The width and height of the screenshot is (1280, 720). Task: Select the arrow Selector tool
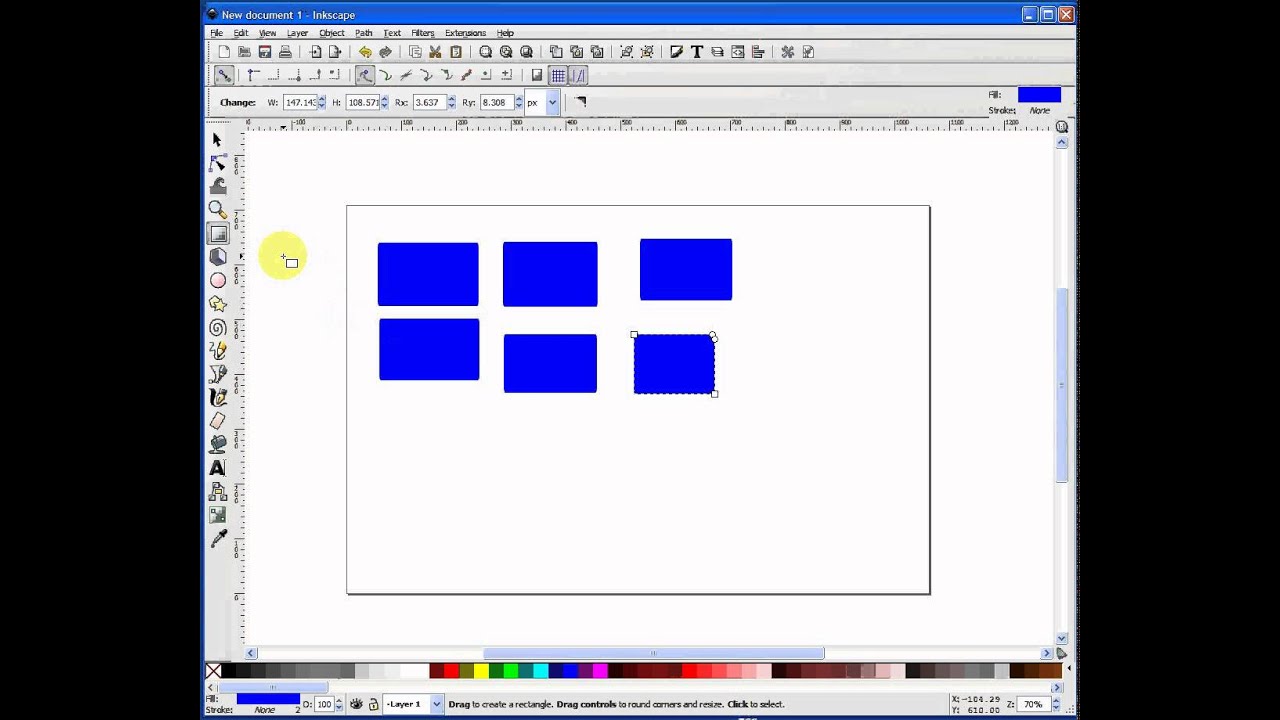[x=217, y=140]
